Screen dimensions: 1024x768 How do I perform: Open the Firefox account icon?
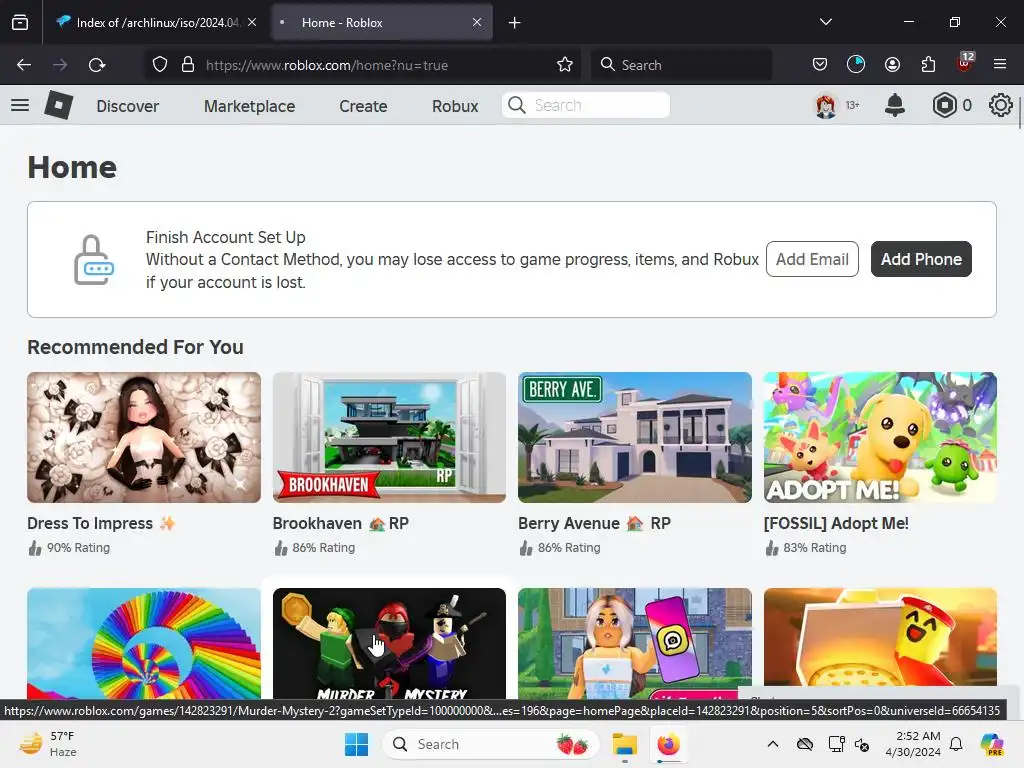point(892,64)
